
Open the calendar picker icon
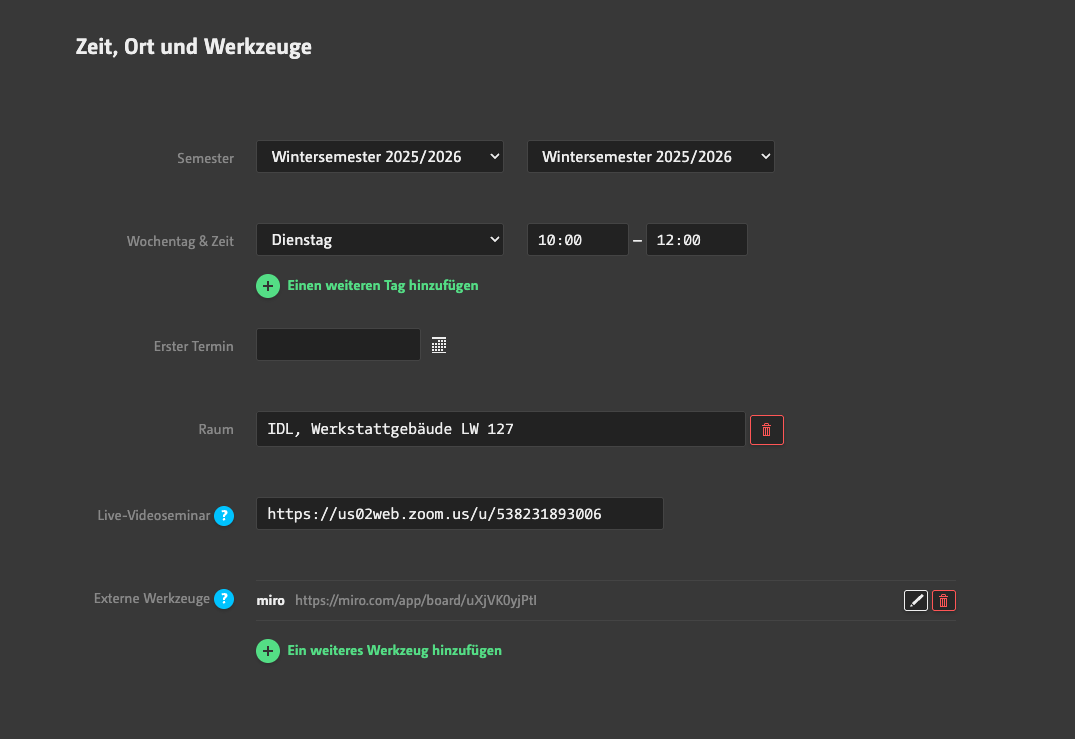point(439,345)
